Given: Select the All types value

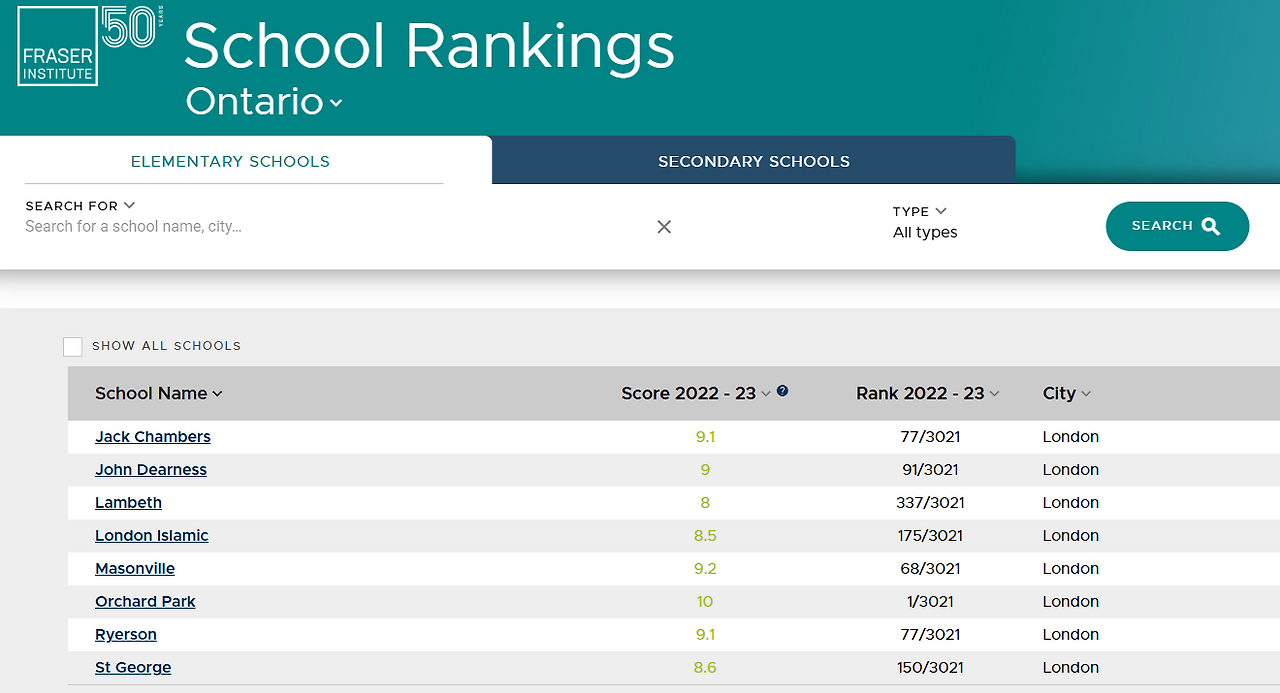Looking at the screenshot, I should tap(925, 233).
